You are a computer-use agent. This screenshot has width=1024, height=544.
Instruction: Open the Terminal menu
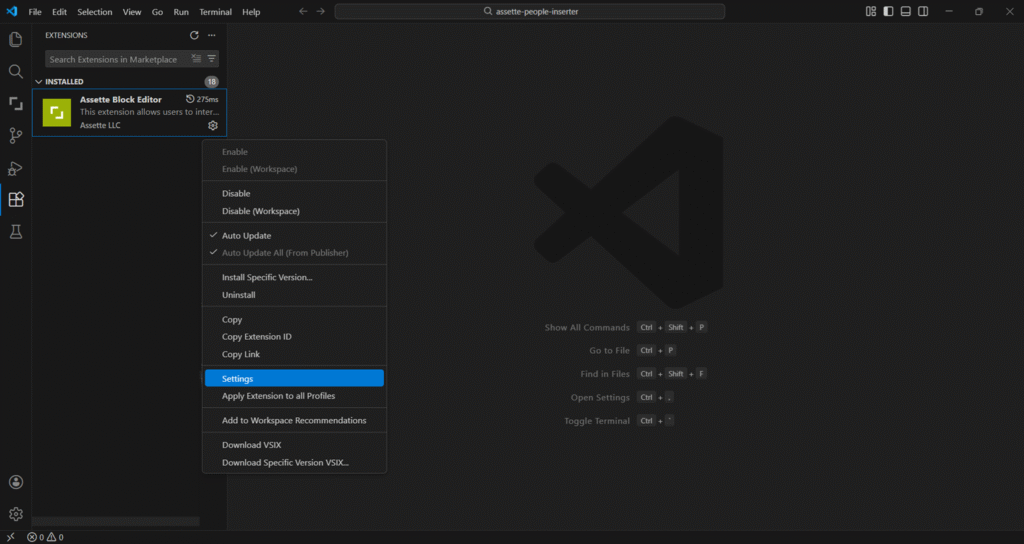[x=215, y=12]
